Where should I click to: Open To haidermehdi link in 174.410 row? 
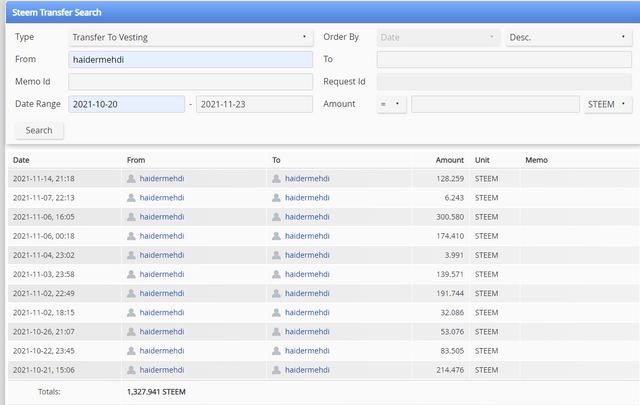click(307, 236)
